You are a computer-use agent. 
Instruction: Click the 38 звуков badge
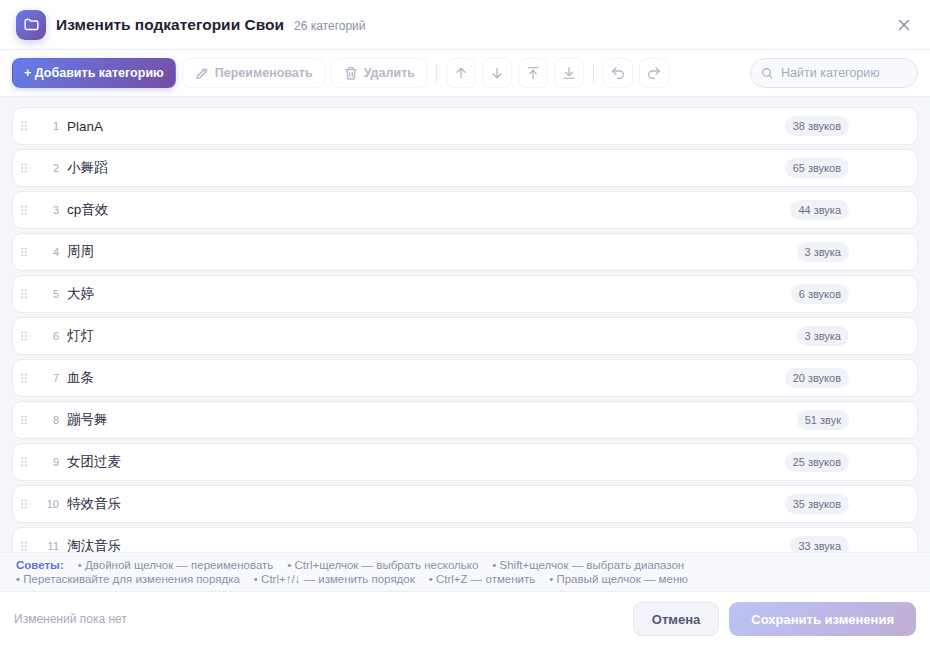tap(817, 126)
